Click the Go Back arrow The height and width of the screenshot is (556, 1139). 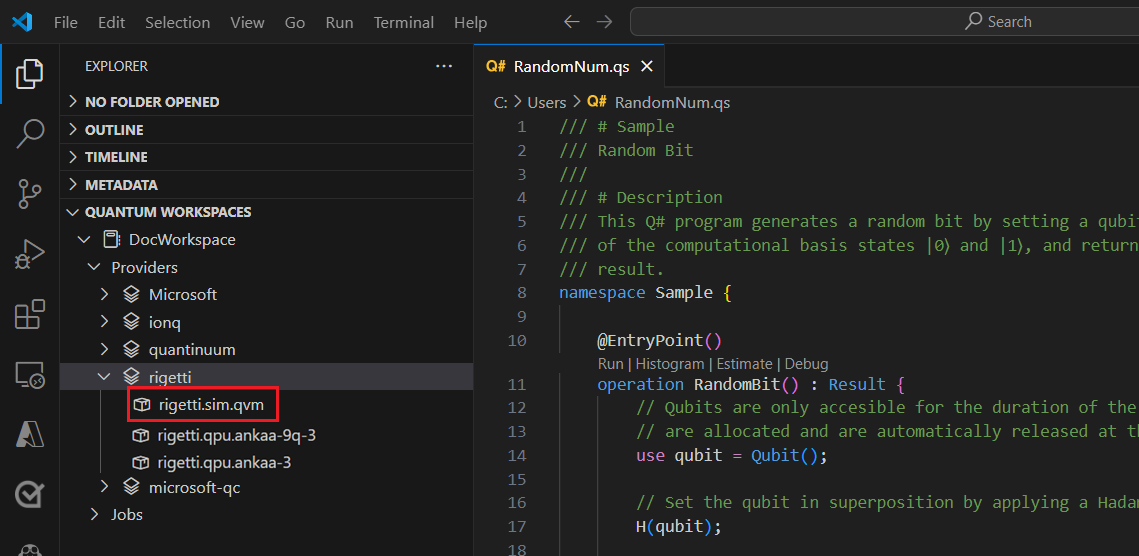[x=572, y=22]
